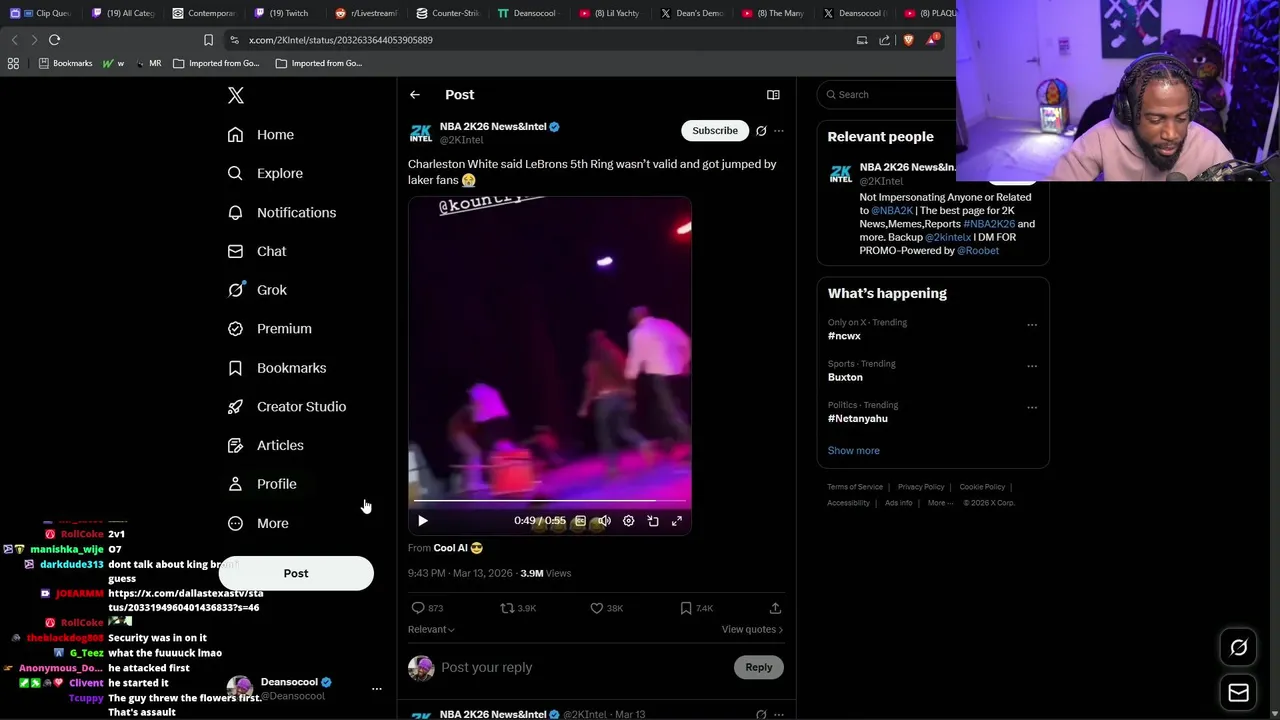Open Explore in sidebar
1280x720 pixels.
[x=265, y=173]
